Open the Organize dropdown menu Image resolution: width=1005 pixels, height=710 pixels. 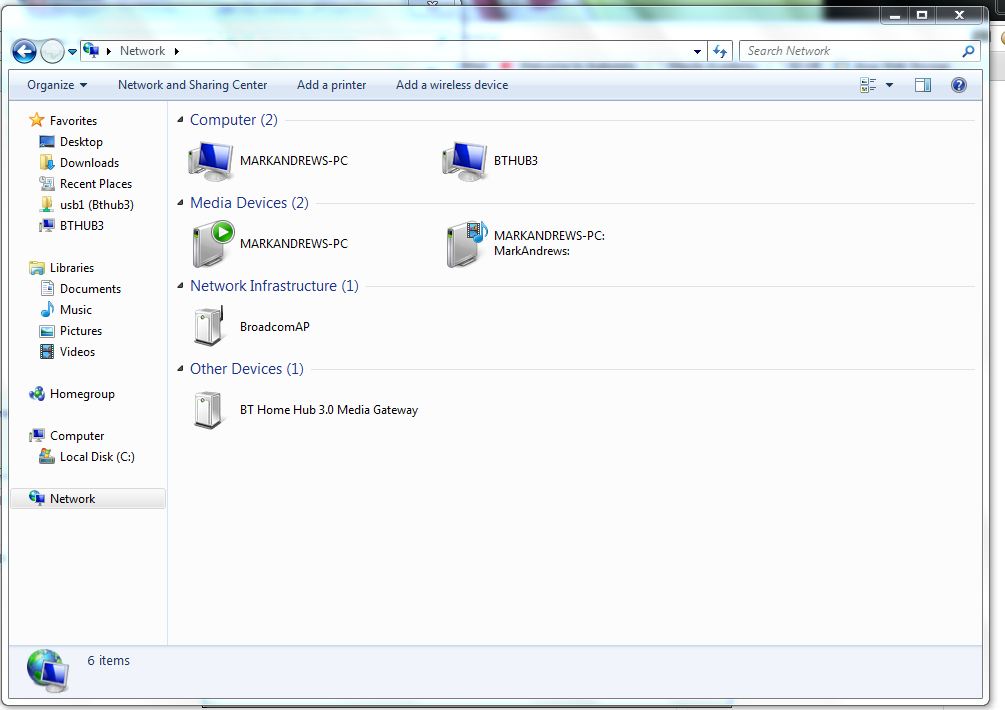[57, 85]
